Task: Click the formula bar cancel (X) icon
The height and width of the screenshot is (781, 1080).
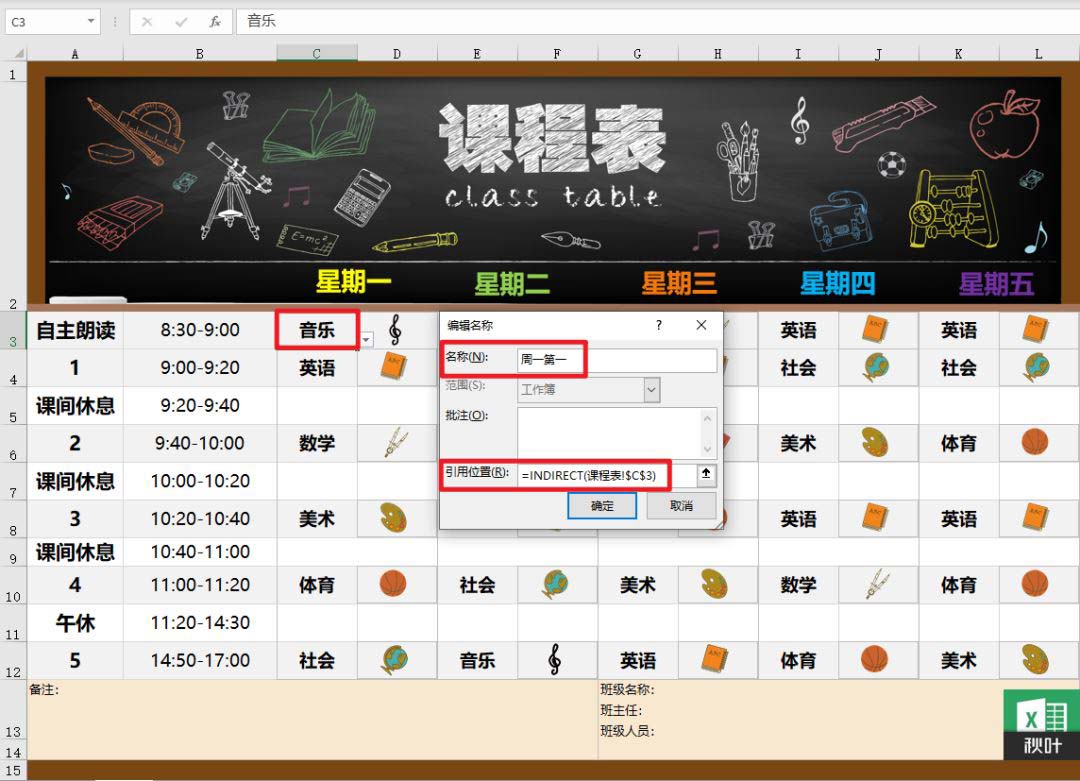Action: point(147,22)
